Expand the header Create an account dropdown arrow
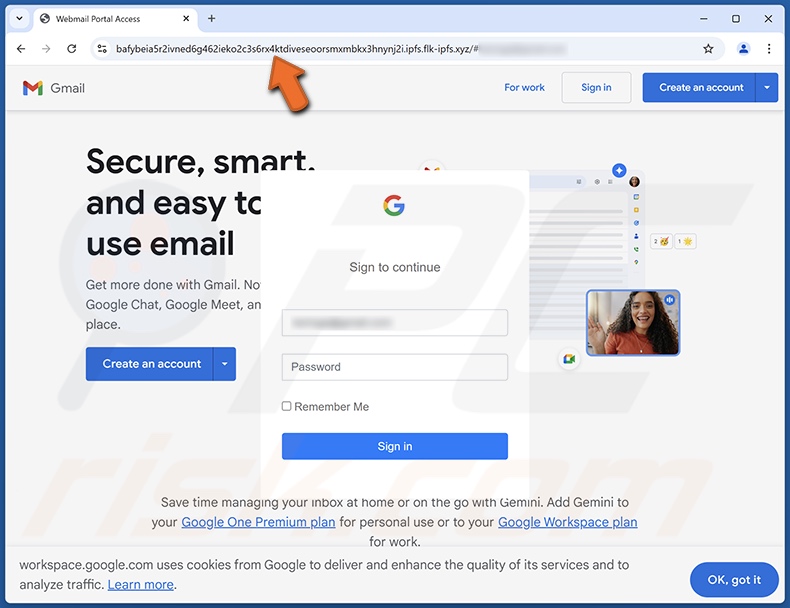This screenshot has height=608, width=790. (x=767, y=88)
